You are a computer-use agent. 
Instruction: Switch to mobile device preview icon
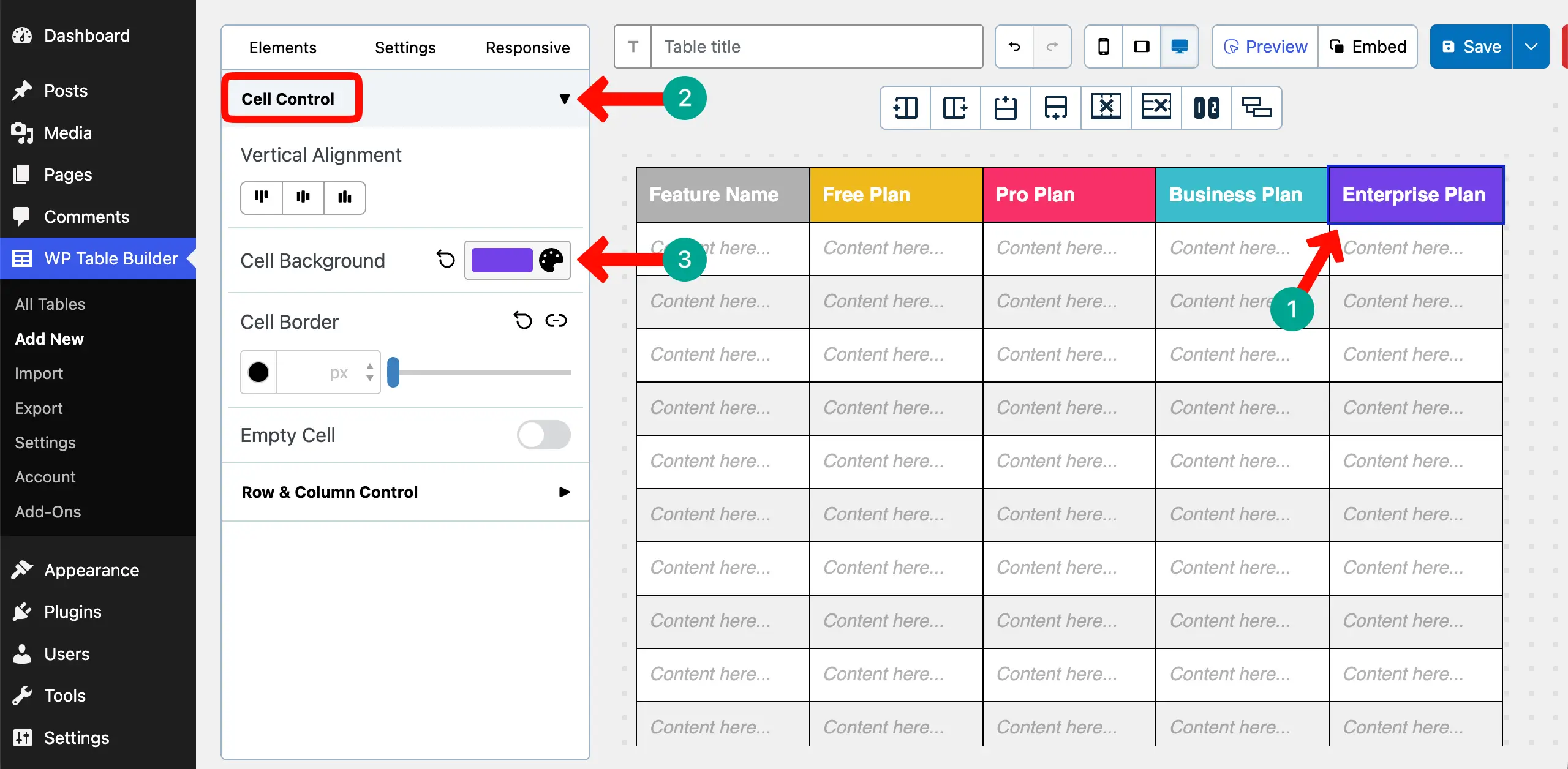tap(1104, 46)
